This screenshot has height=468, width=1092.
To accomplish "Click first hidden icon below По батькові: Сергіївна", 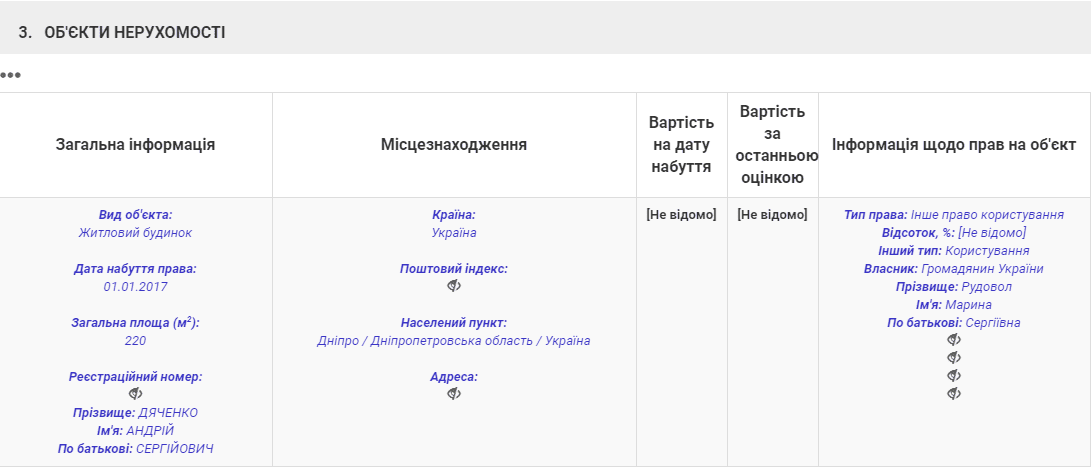I will click(953, 340).
